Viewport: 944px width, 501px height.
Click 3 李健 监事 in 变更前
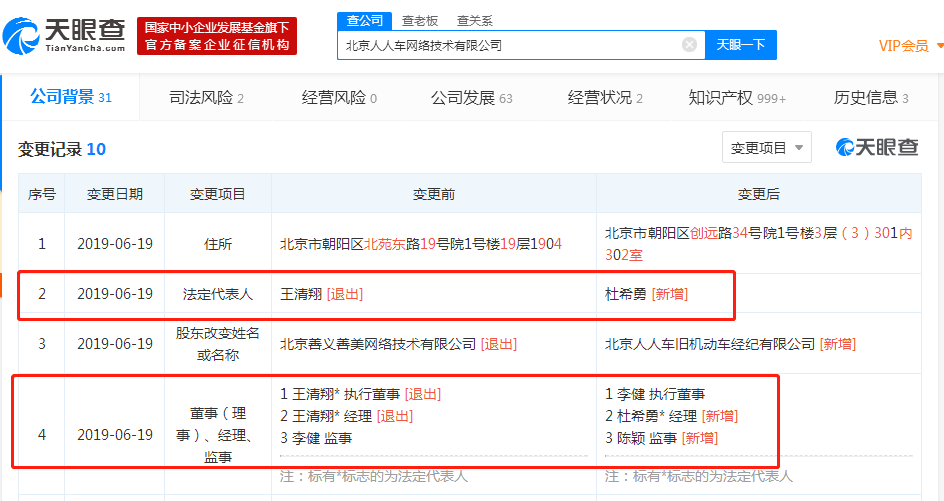(x=316, y=438)
